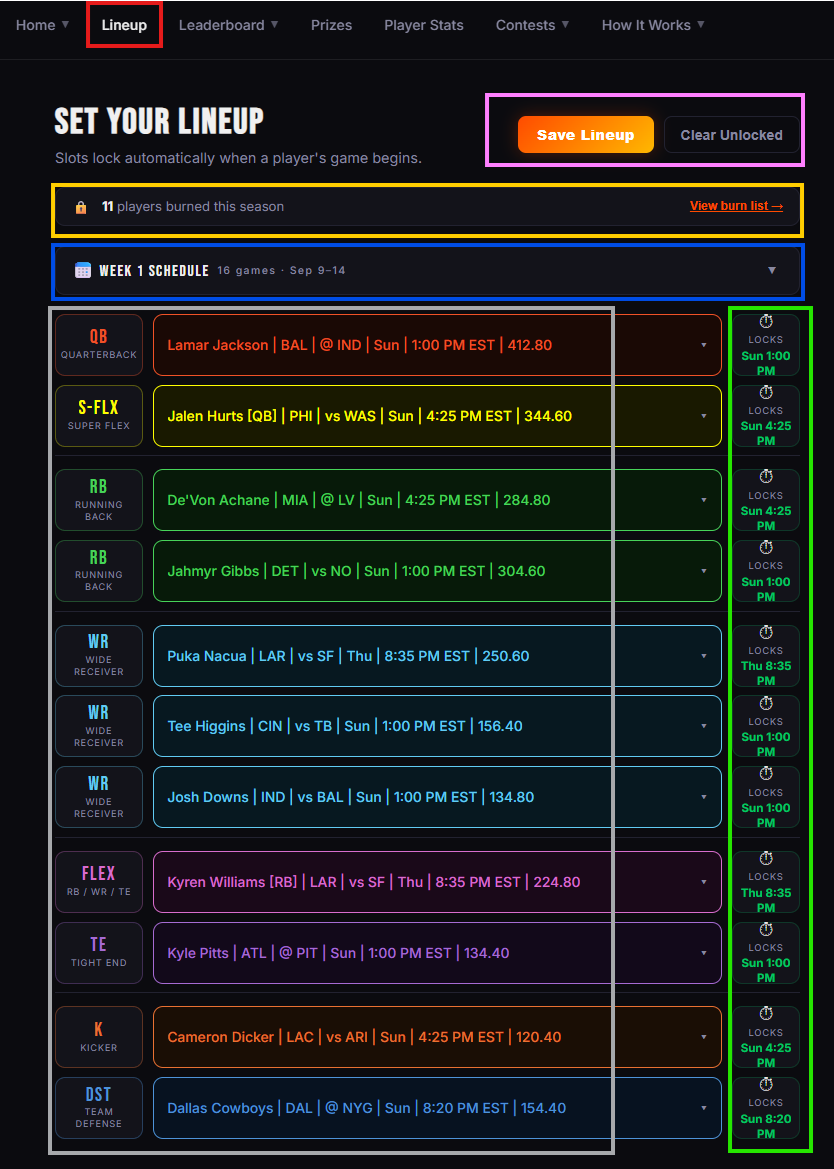Click the WR label beside Josh Downs
Screen dimensions: 834x1169
(98, 797)
